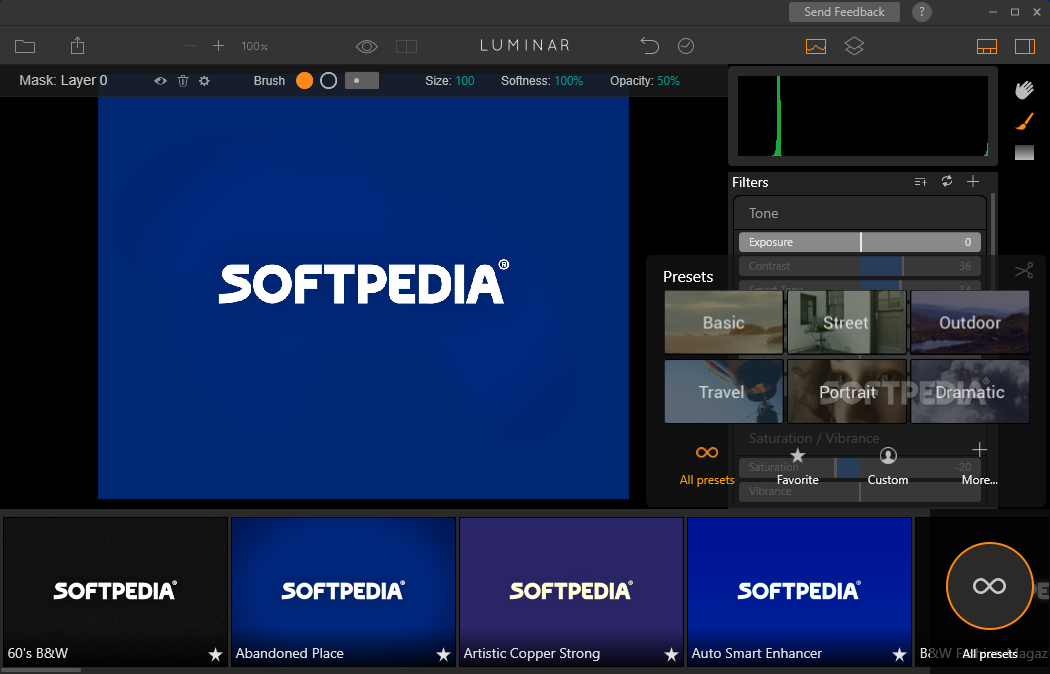The height and width of the screenshot is (674, 1050).
Task: Select the masking Brush tool
Action: [1024, 121]
